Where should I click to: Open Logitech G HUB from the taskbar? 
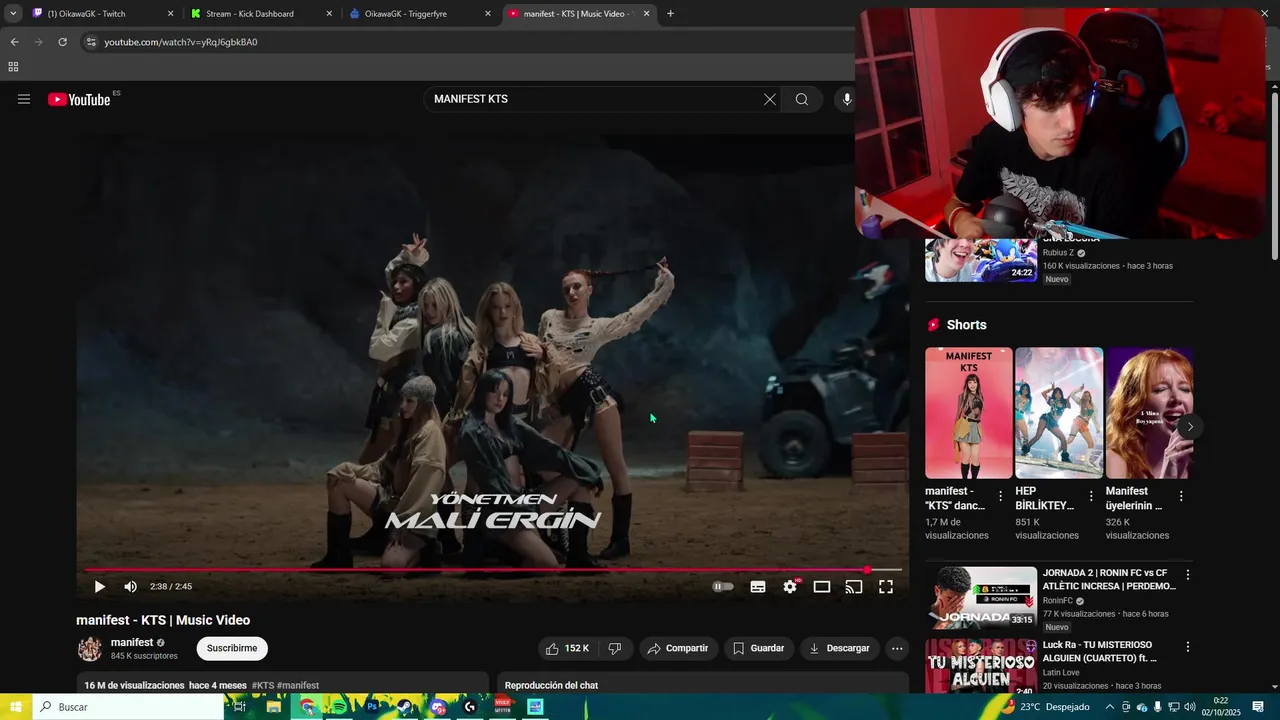coord(470,707)
